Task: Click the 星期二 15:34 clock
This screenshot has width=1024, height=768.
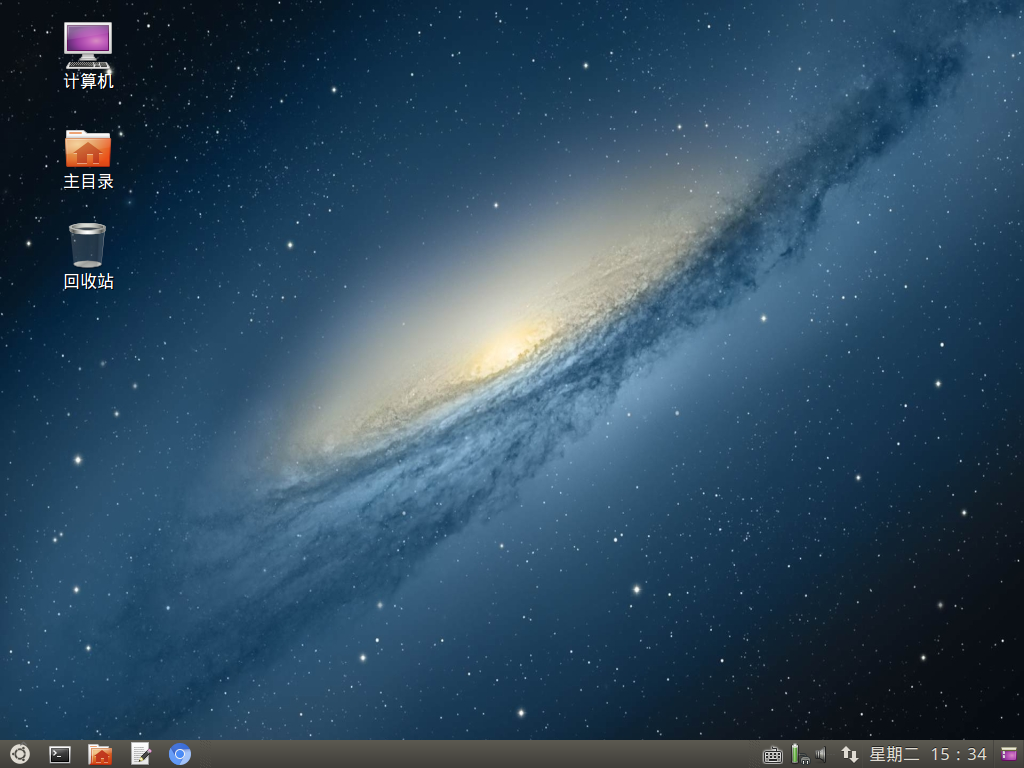Action: [927, 755]
